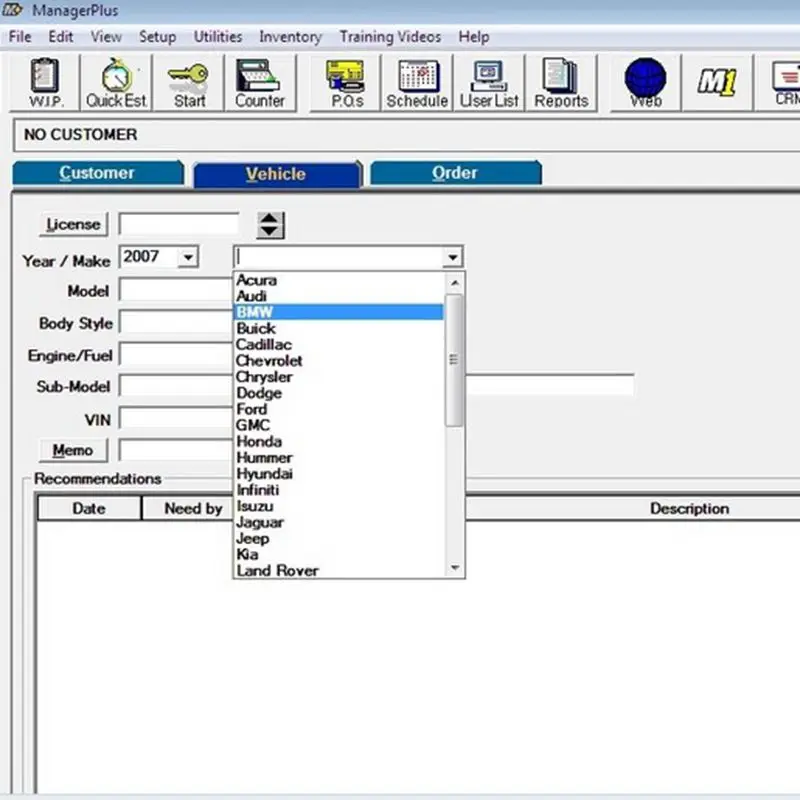
Task: Select Hyundai from make list
Action: [x=339, y=474]
